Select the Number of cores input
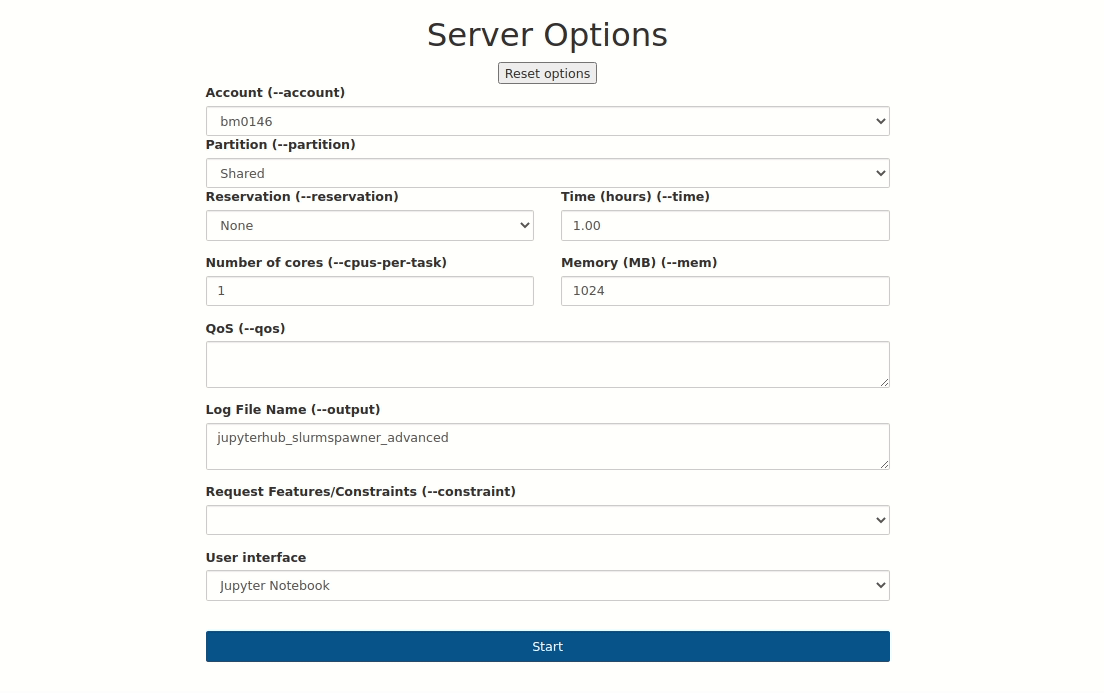The width and height of the screenshot is (1104, 693). coord(370,291)
